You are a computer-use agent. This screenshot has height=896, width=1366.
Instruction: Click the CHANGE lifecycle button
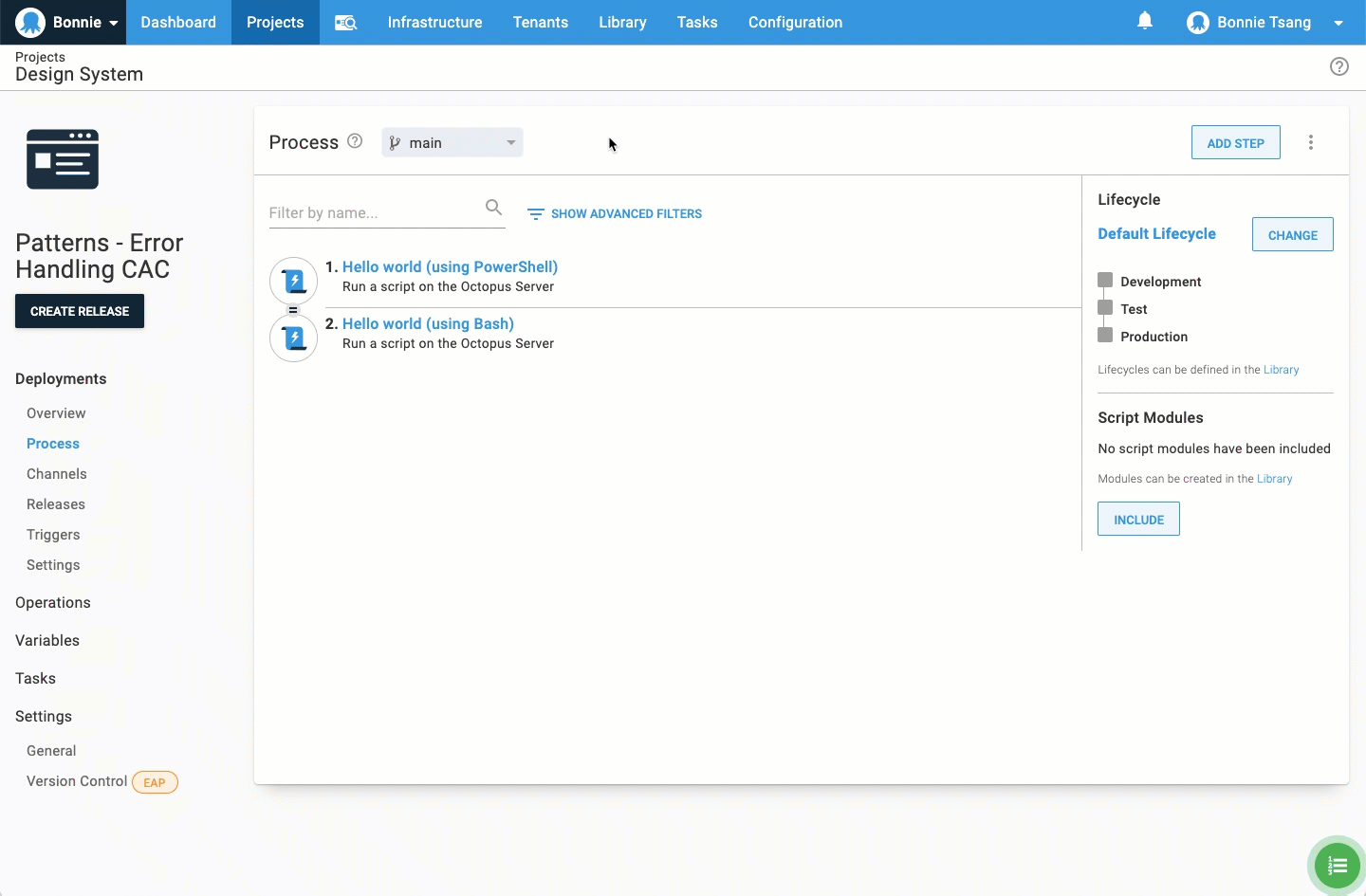pyautogui.click(x=1293, y=234)
